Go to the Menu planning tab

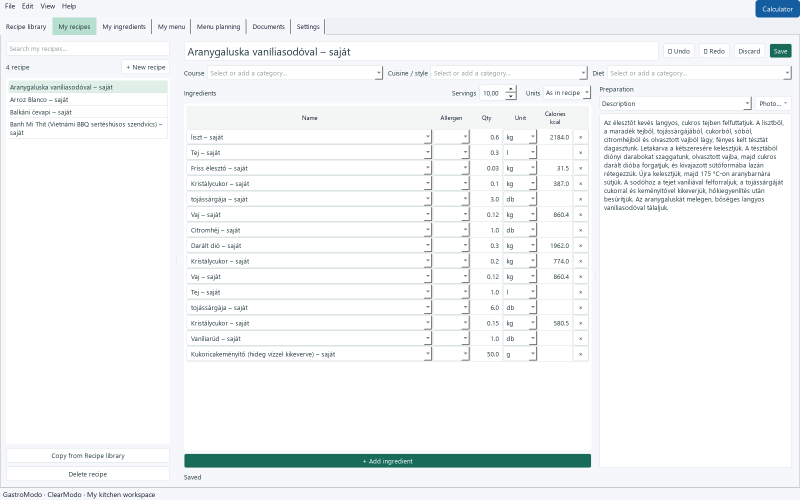click(x=218, y=27)
